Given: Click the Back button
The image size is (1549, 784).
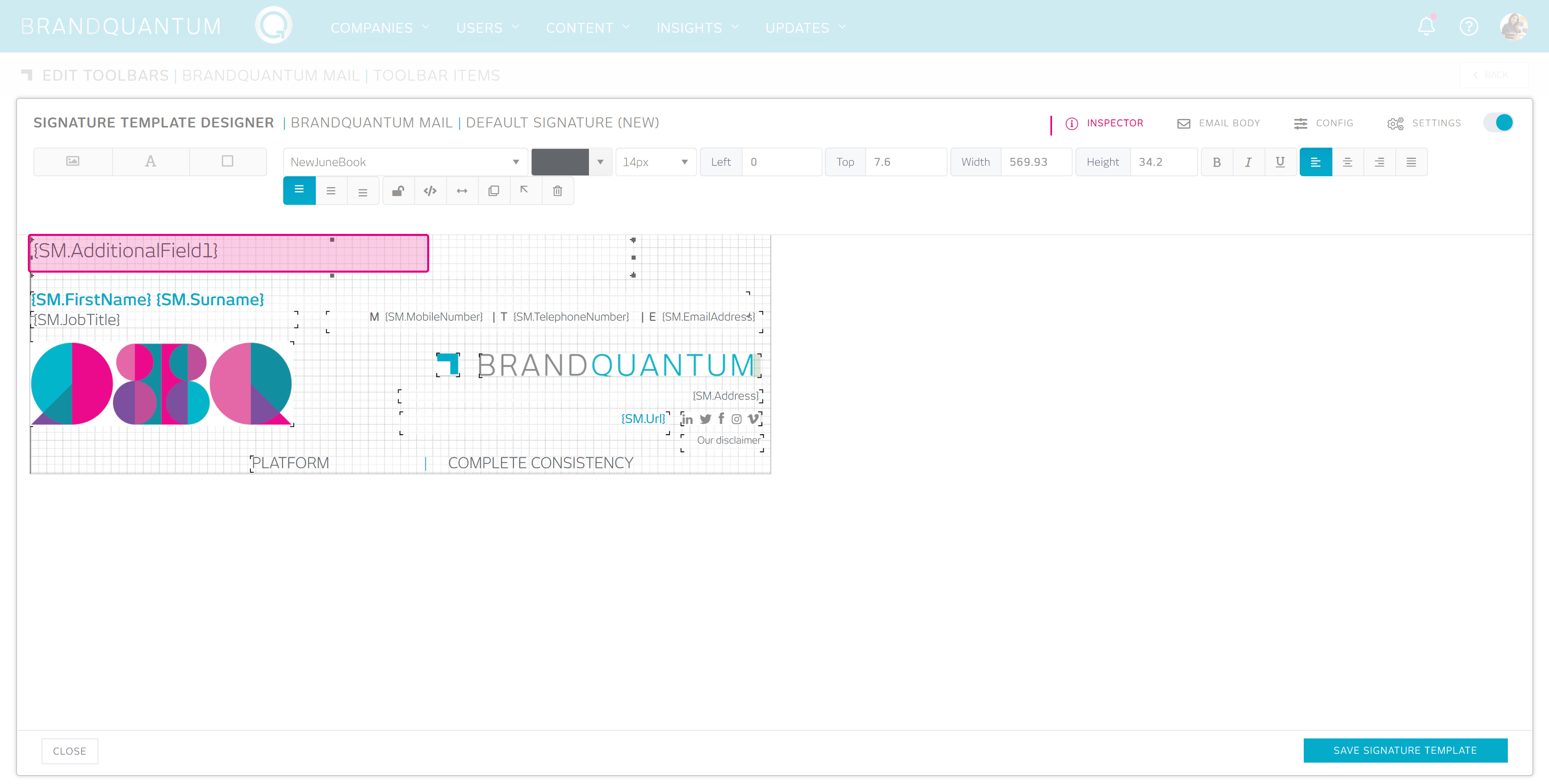Looking at the screenshot, I should 1494,75.
